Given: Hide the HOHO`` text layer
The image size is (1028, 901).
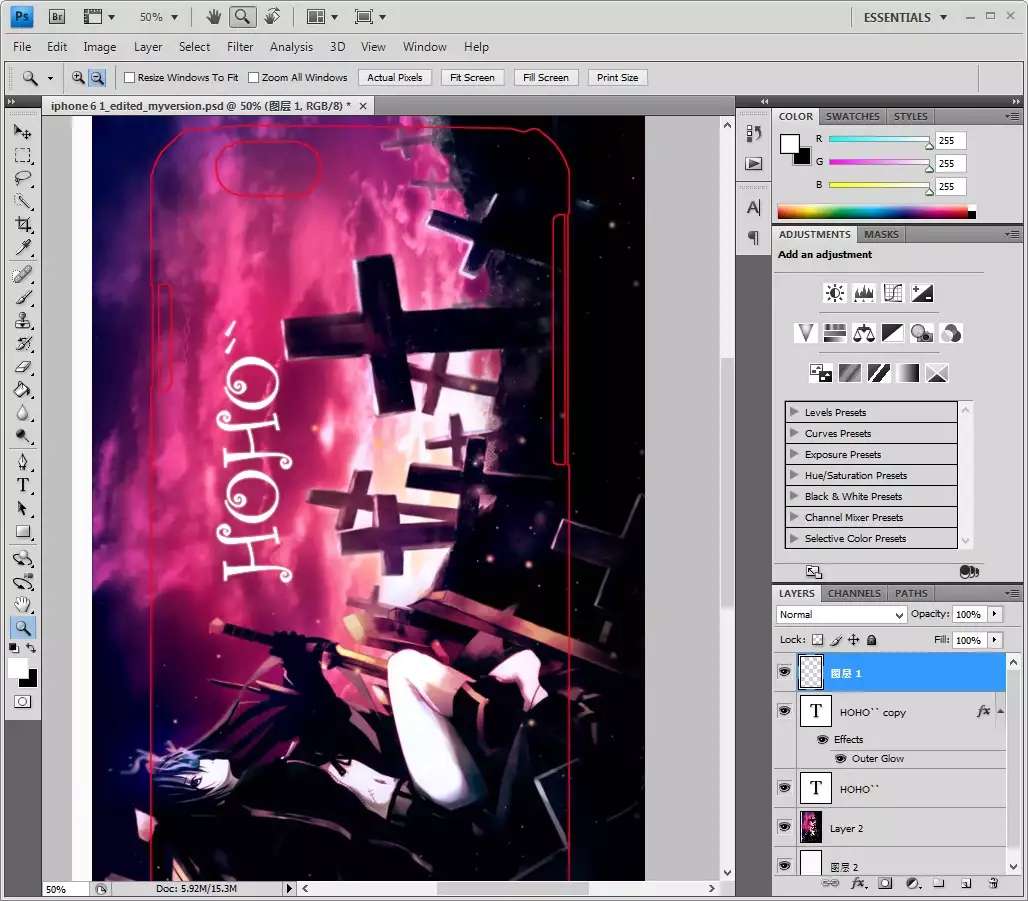Looking at the screenshot, I should click(x=784, y=788).
